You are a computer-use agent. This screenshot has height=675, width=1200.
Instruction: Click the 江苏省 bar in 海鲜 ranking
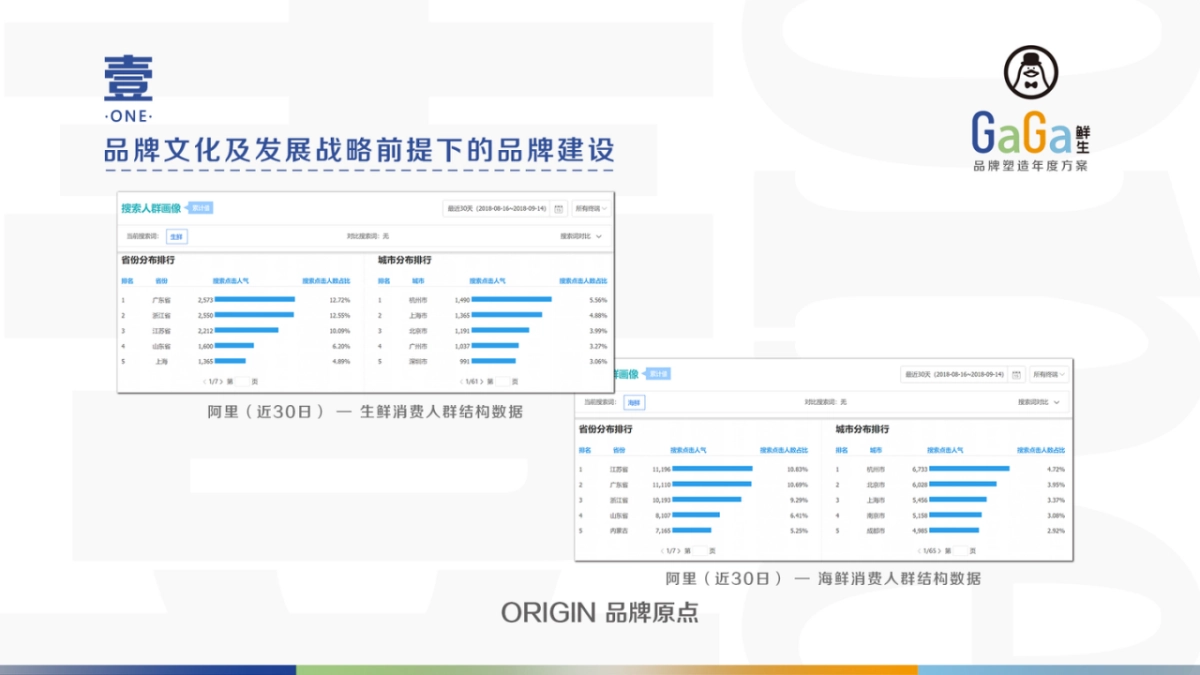(x=712, y=468)
